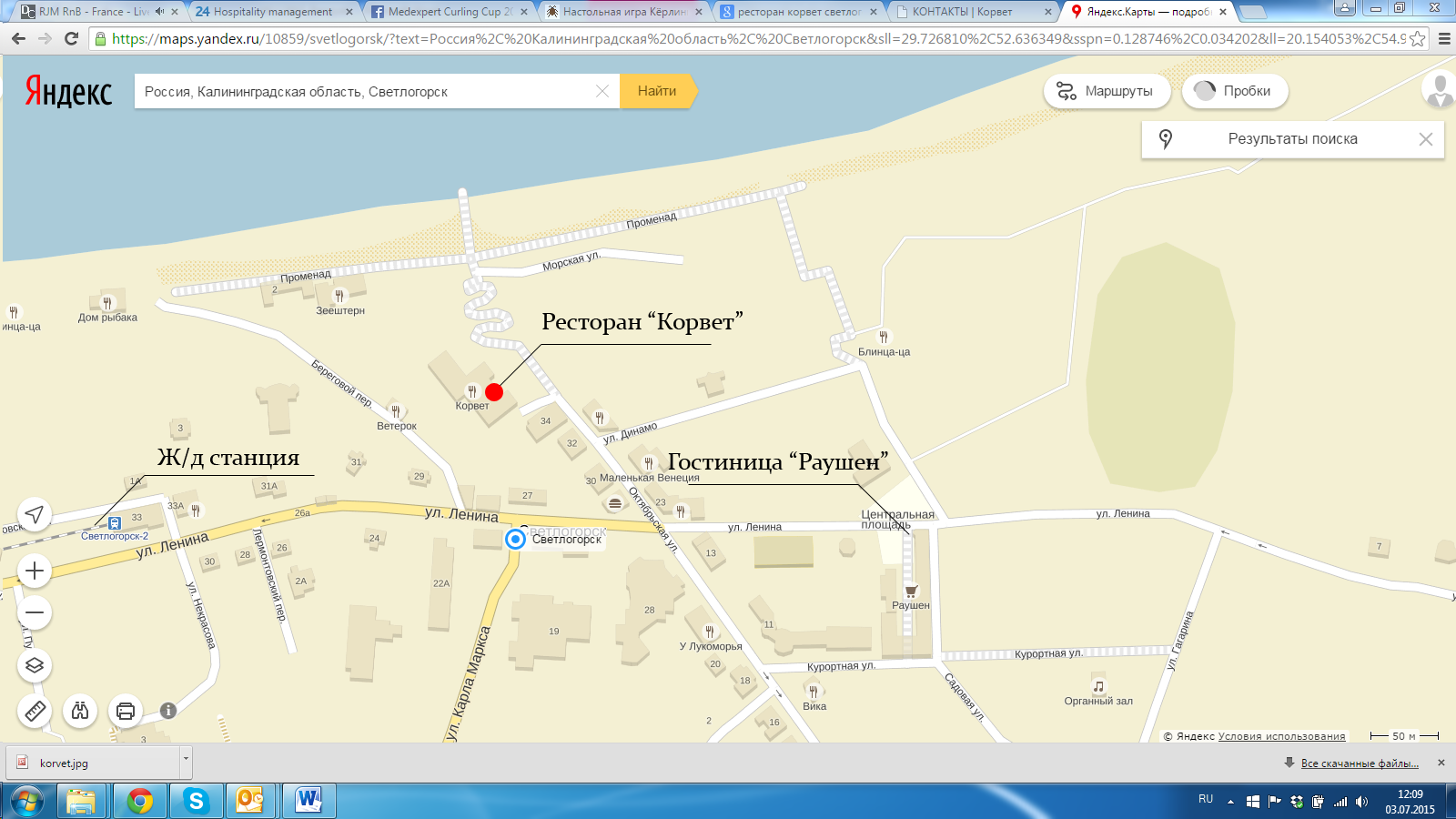The width and height of the screenshot is (1456, 819).
Task: Close the Результаты поиска panel
Action: click(x=1426, y=139)
